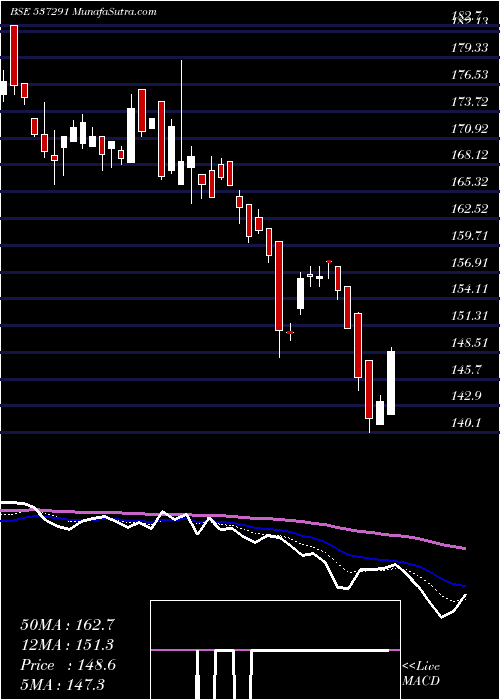This screenshot has width=500, height=700.
Task: Click the 12MA : 151.3 readout
Action: (x=67, y=645)
